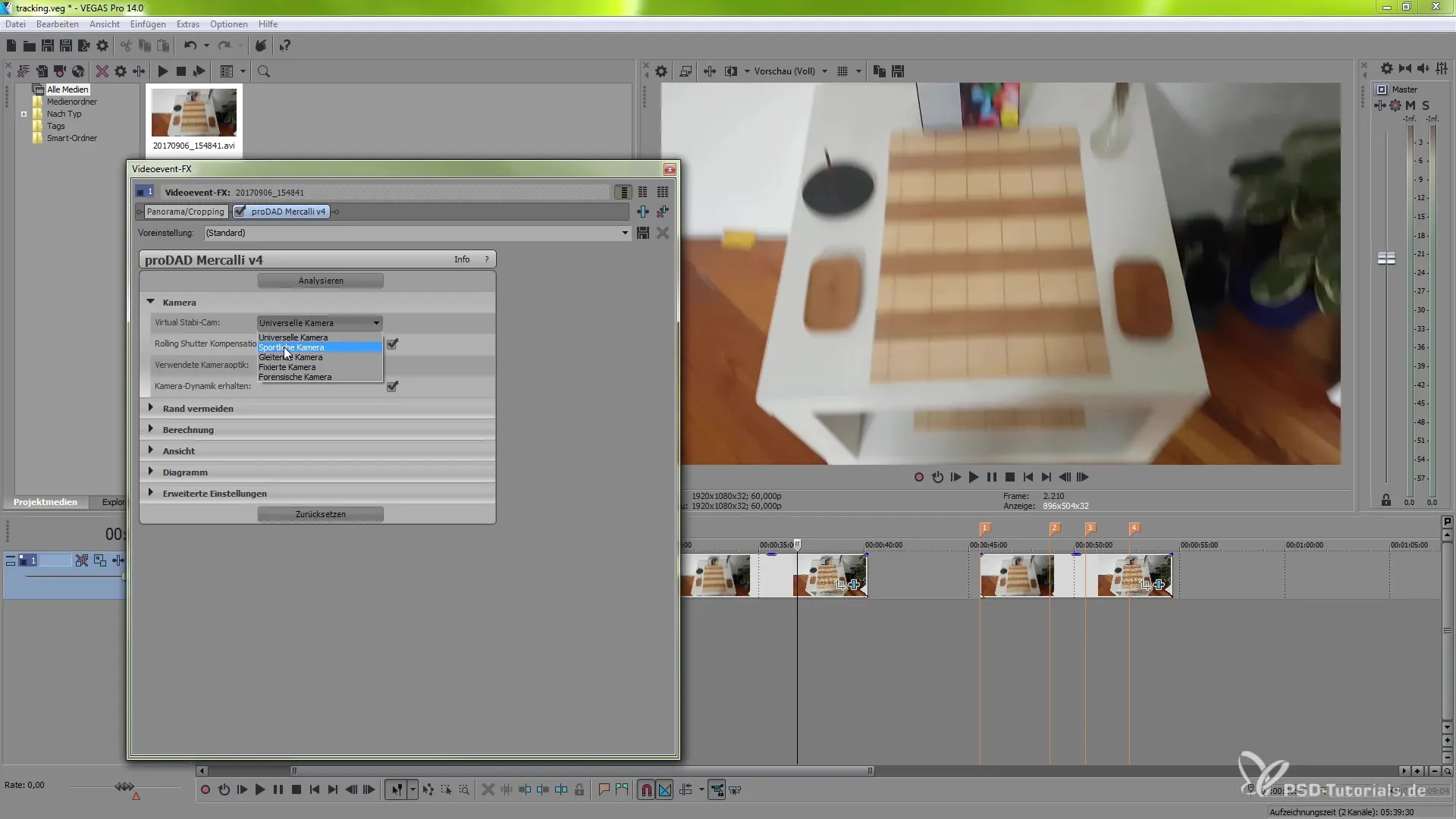
Task: Stop media preview in Project Media toolbar
Action: click(180, 71)
